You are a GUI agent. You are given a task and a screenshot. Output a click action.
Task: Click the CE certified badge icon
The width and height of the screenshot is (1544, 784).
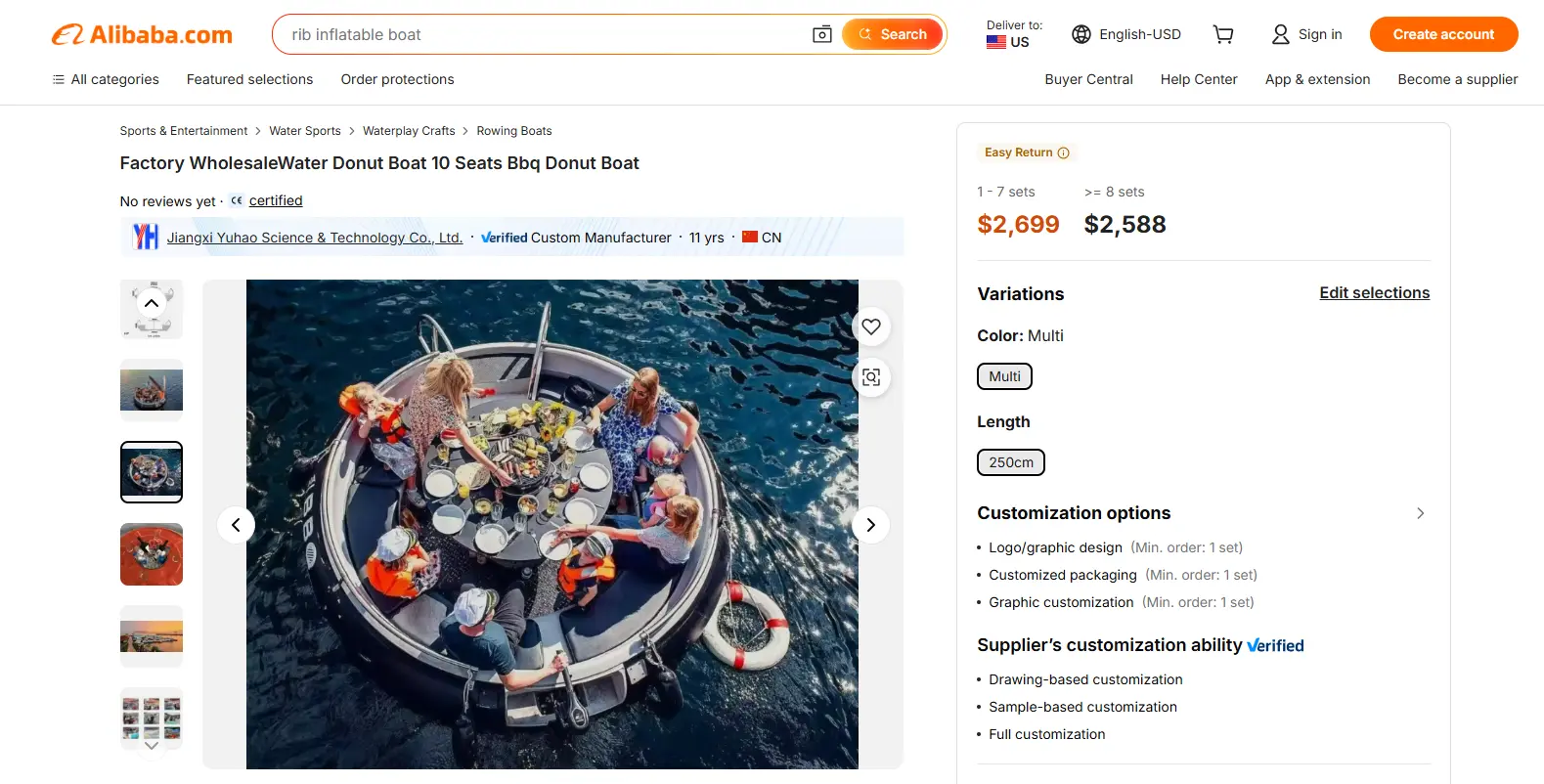coord(237,200)
